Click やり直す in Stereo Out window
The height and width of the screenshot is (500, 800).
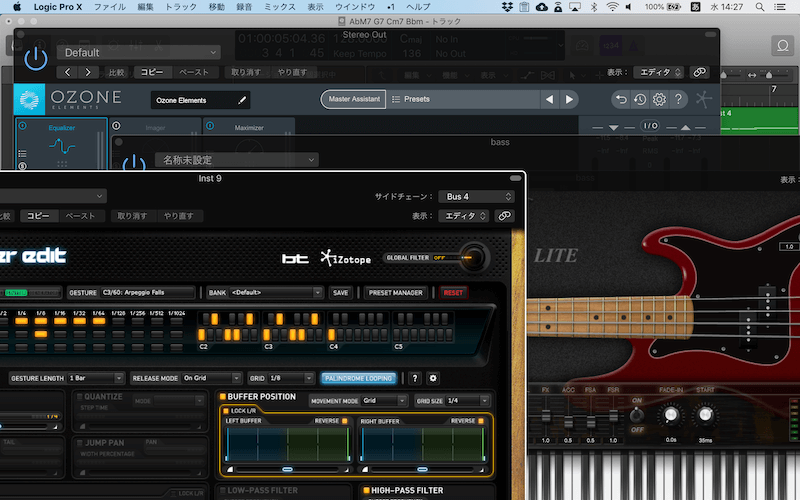click(x=292, y=72)
